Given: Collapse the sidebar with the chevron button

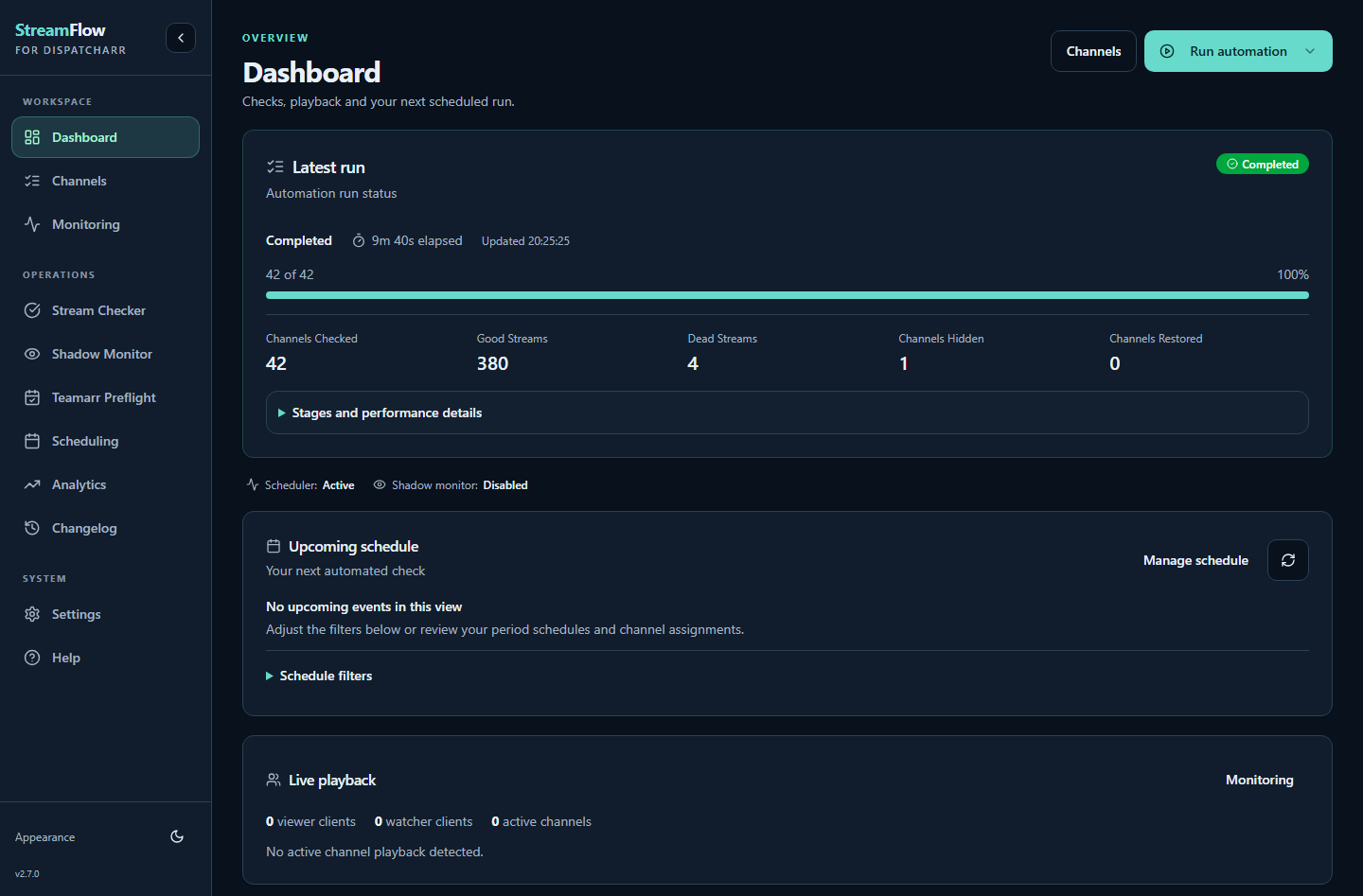Looking at the screenshot, I should 181,38.
